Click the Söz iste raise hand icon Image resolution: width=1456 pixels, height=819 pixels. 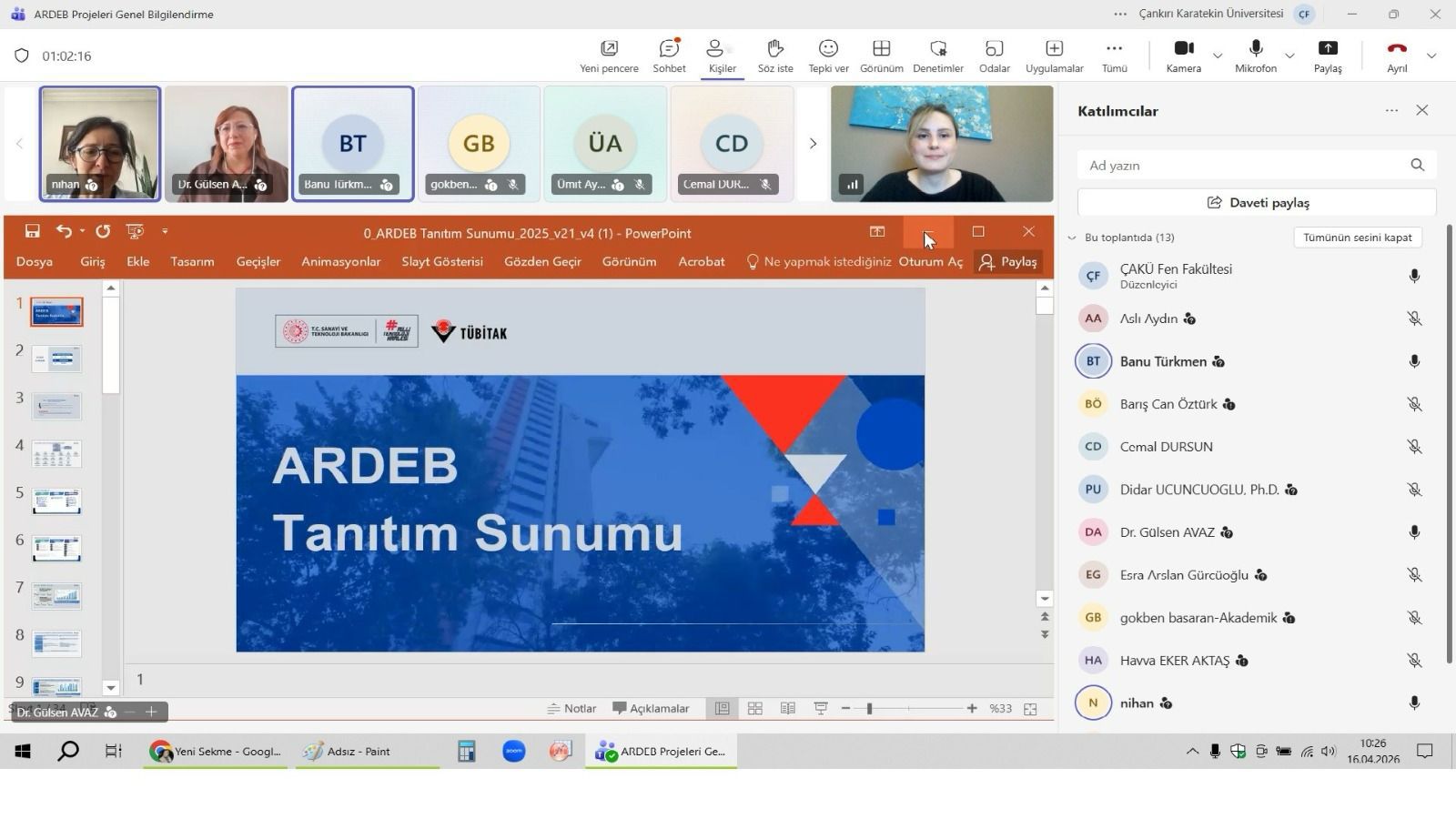tap(775, 49)
